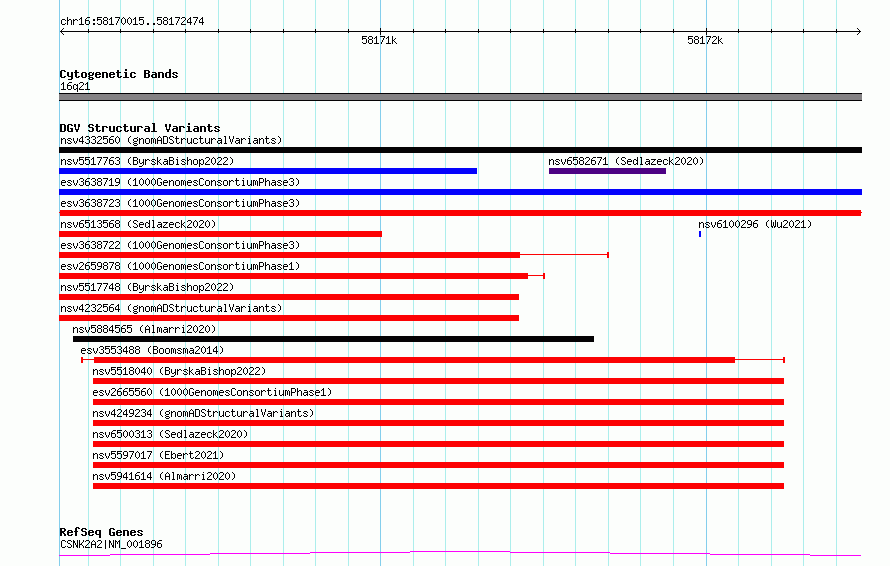Open nsv6100296 Wu2021 variant label
Screen dimensions: 890x566
tap(755, 224)
